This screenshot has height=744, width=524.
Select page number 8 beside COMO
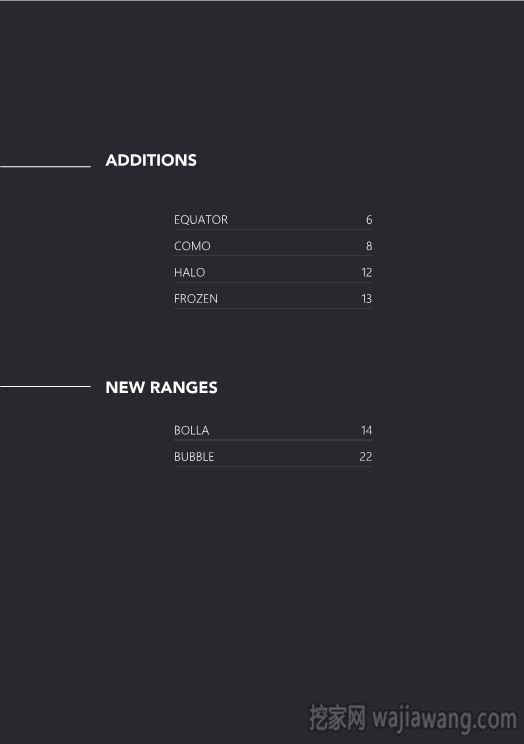pyautogui.click(x=369, y=246)
